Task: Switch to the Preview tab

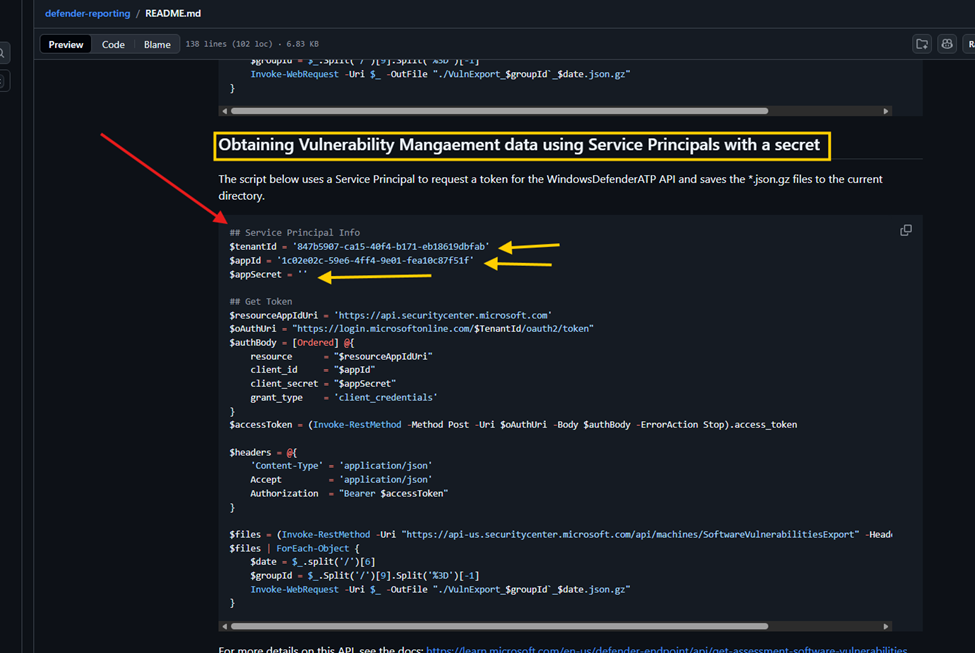Action: 66,44
